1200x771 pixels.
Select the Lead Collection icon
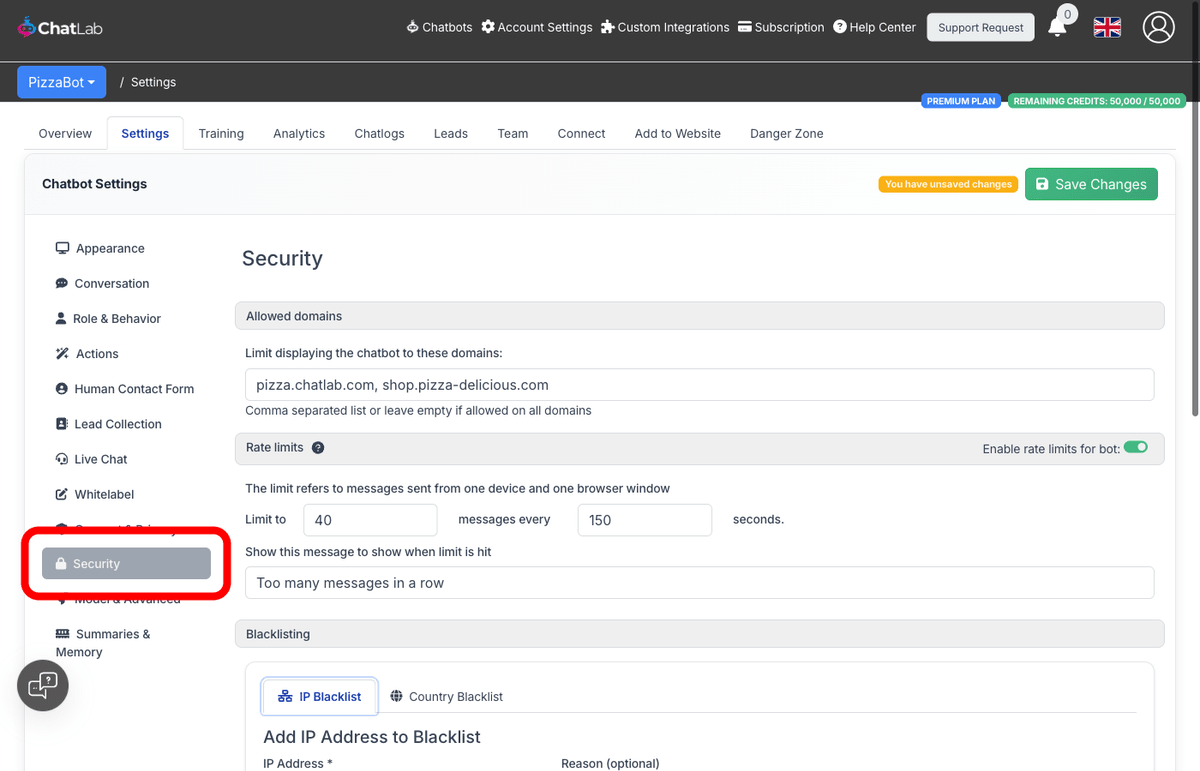pyautogui.click(x=61, y=423)
